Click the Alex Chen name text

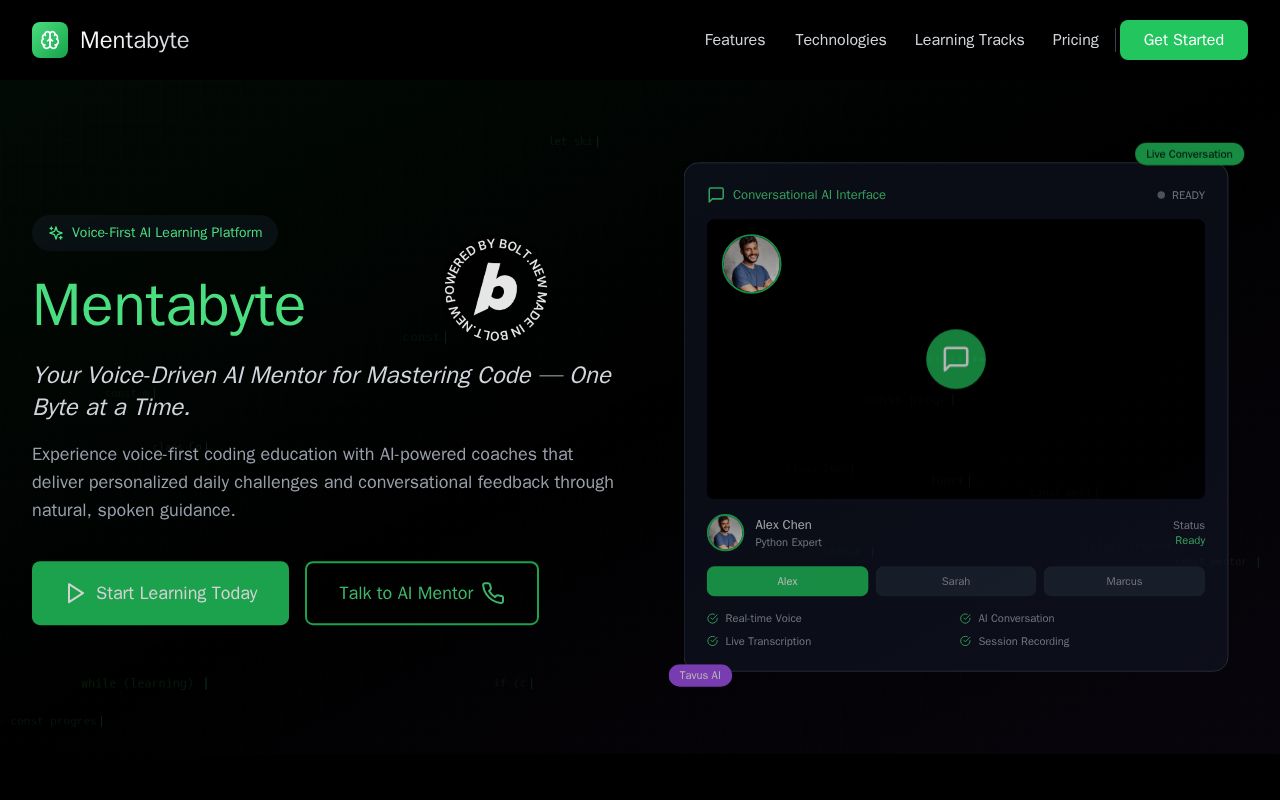click(784, 525)
